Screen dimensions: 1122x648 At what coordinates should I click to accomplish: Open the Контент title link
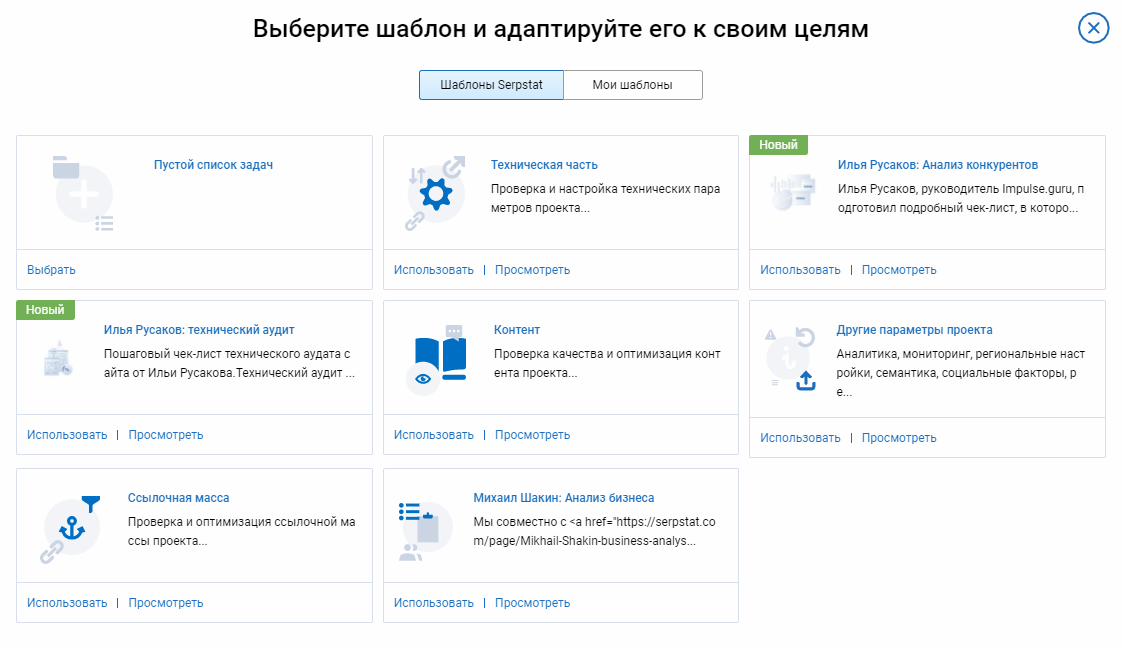coord(517,330)
